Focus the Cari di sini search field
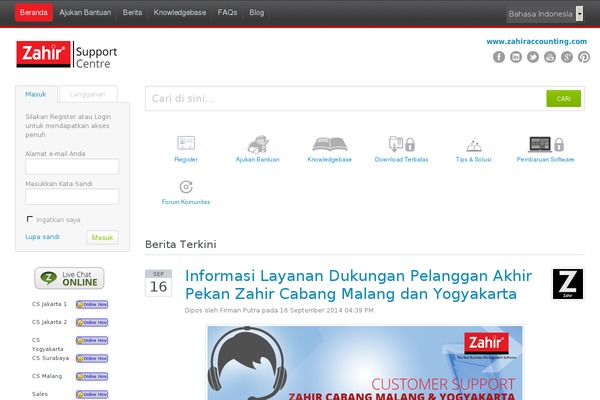The width and height of the screenshot is (600, 400). pyautogui.click(x=346, y=98)
